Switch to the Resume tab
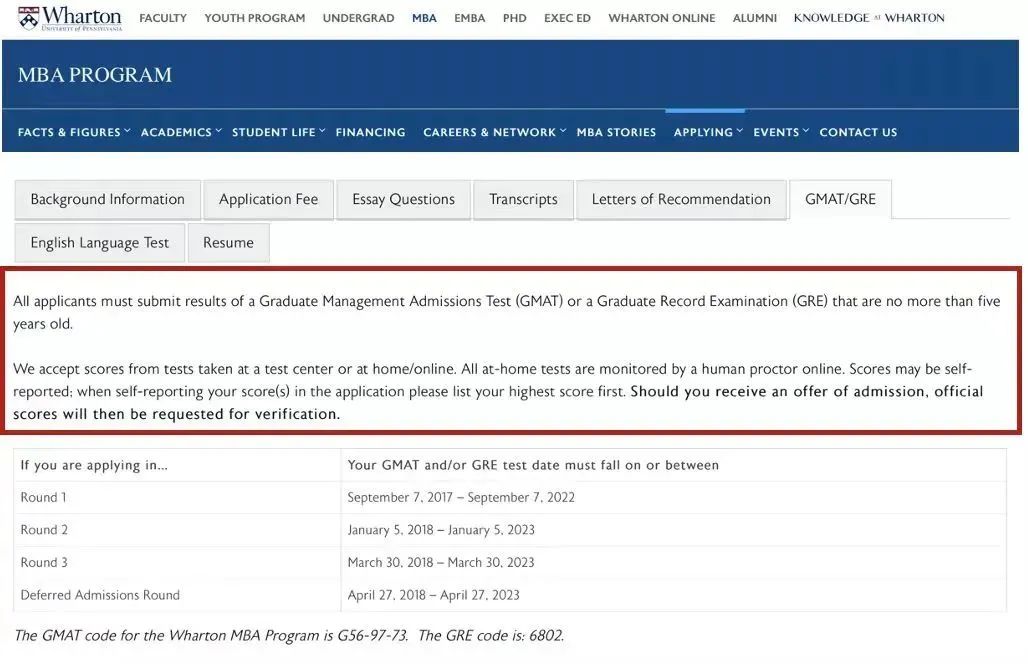This screenshot has width=1028, height=664. click(x=228, y=243)
